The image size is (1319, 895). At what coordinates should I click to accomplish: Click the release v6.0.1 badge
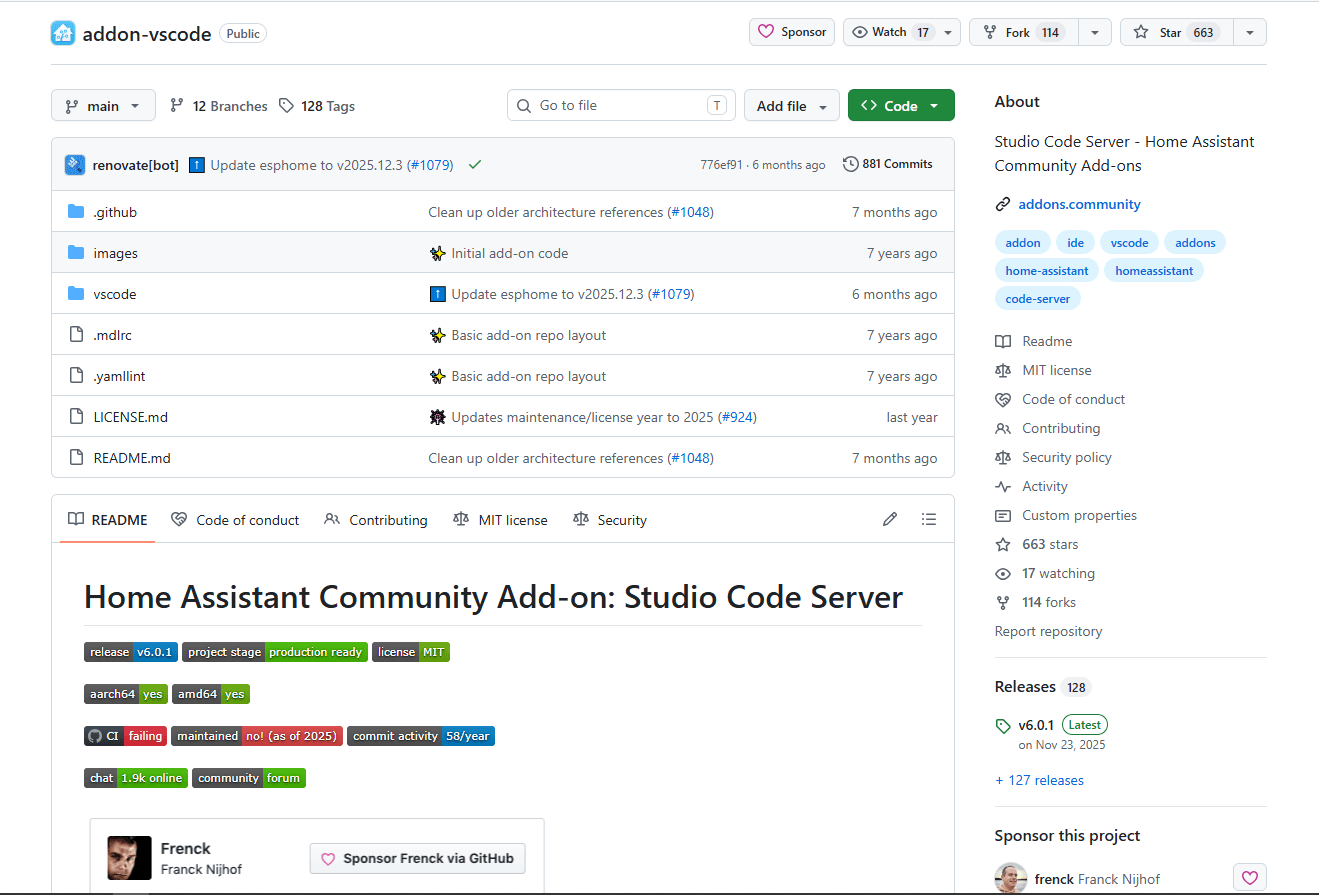[x=131, y=652]
